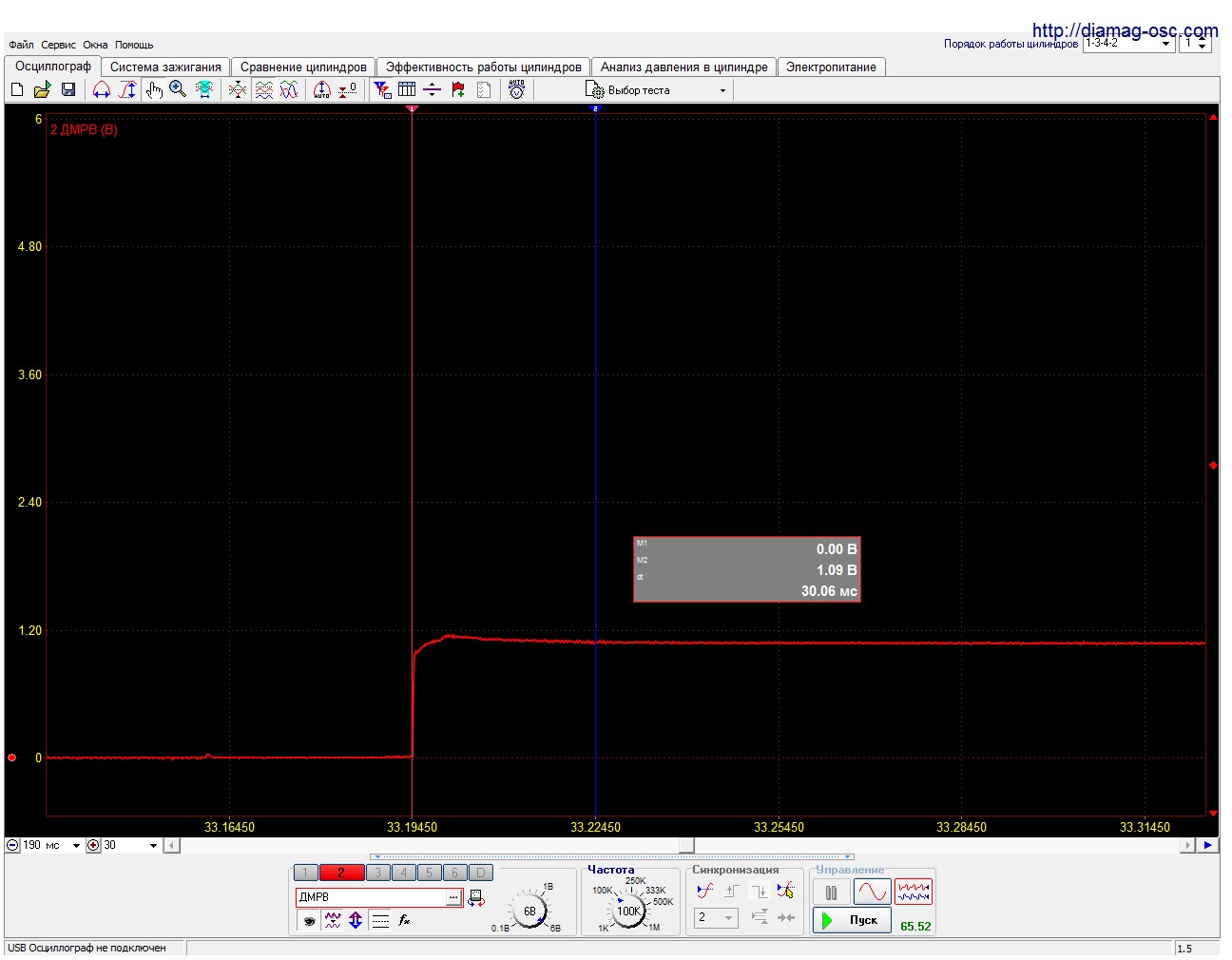This screenshot has height=960, width=1232.
Task: Toggle channel 5 button
Action: (429, 873)
